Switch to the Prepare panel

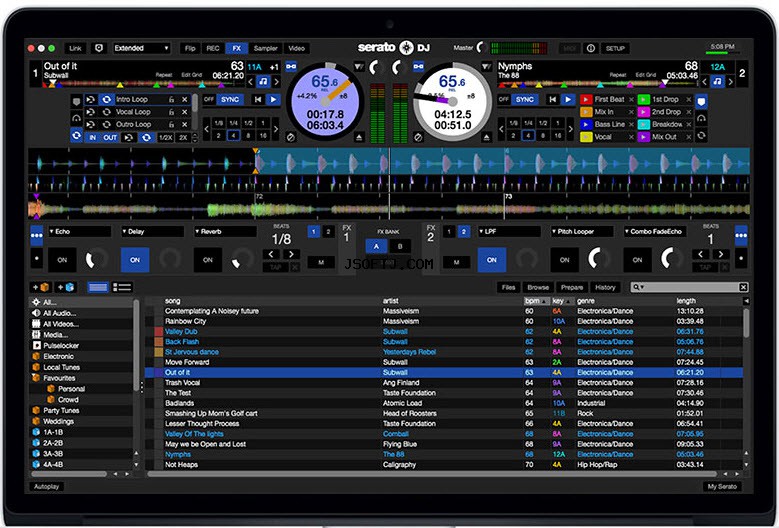[x=572, y=287]
